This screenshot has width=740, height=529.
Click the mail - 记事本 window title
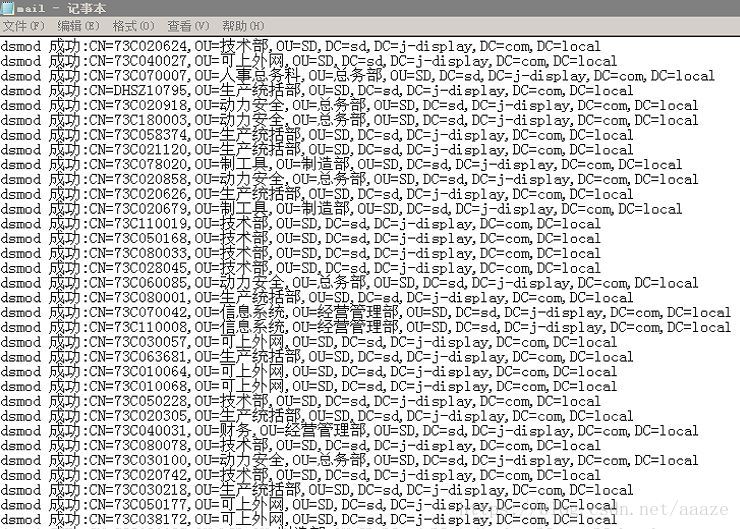point(61,8)
